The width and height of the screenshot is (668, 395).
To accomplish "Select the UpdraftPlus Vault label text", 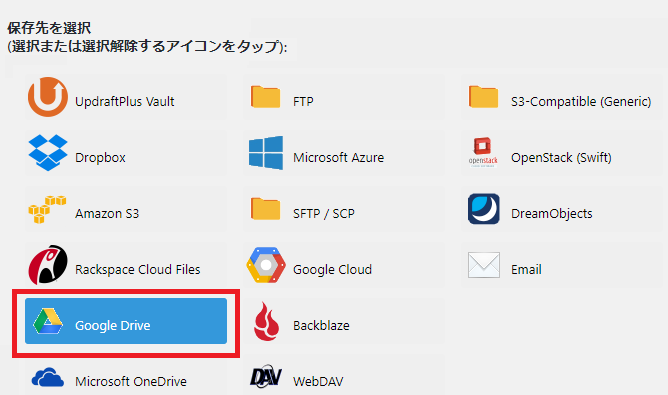I will click(124, 101).
